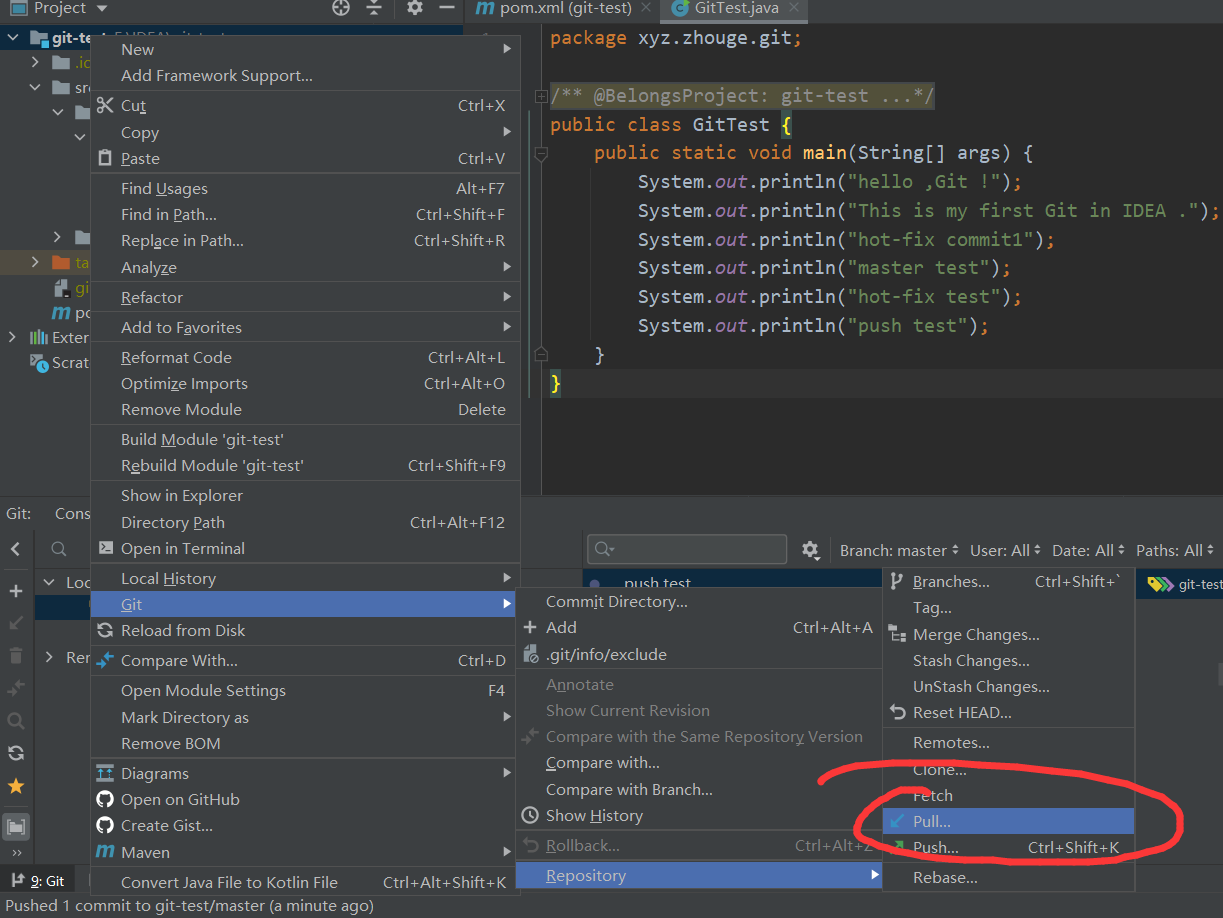Screen dimensions: 1223x918
Task: Select Convert Java File to Kotlin File
Action: pos(305,882)
